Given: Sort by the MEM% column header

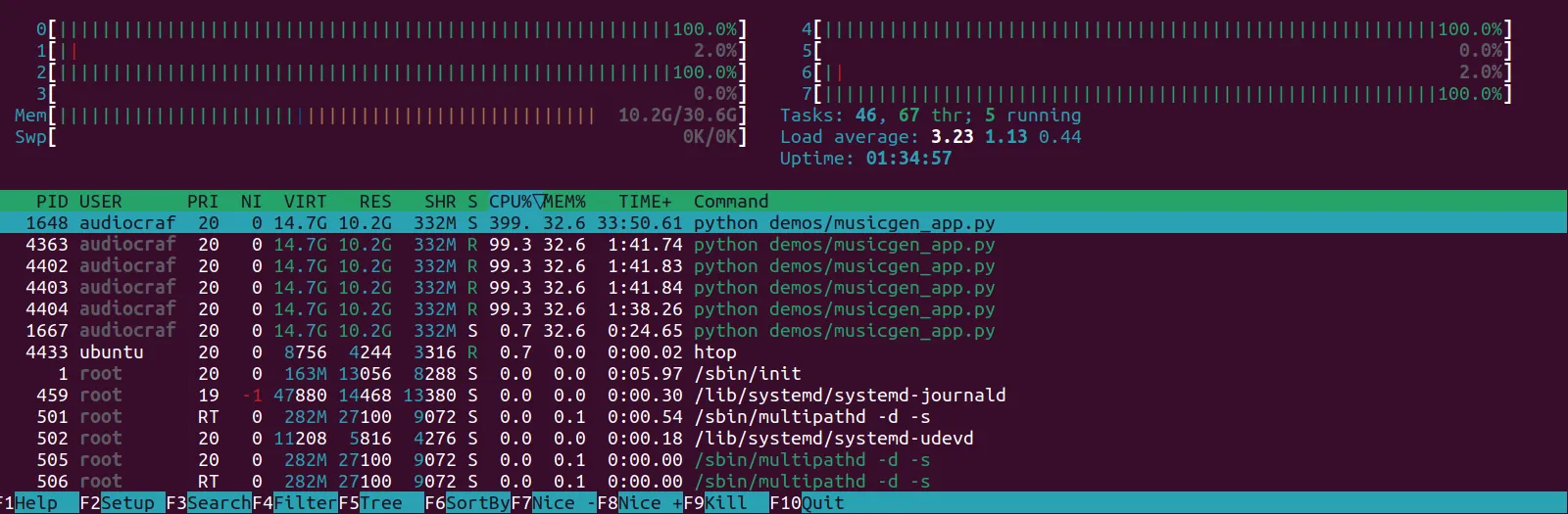Looking at the screenshot, I should [564, 202].
